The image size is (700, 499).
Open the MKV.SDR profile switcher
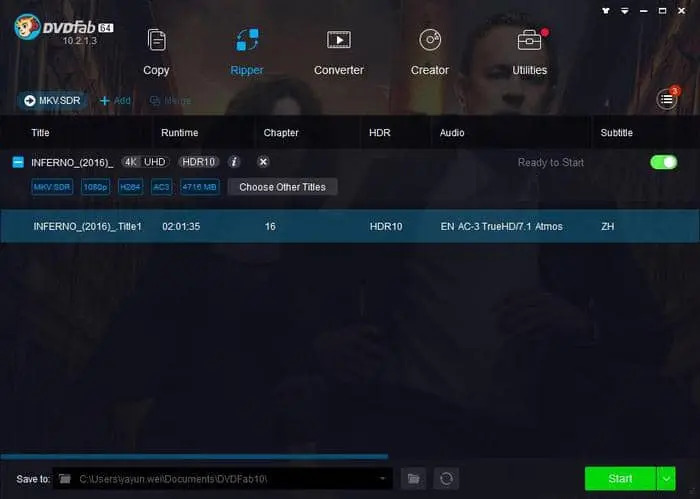[x=52, y=100]
